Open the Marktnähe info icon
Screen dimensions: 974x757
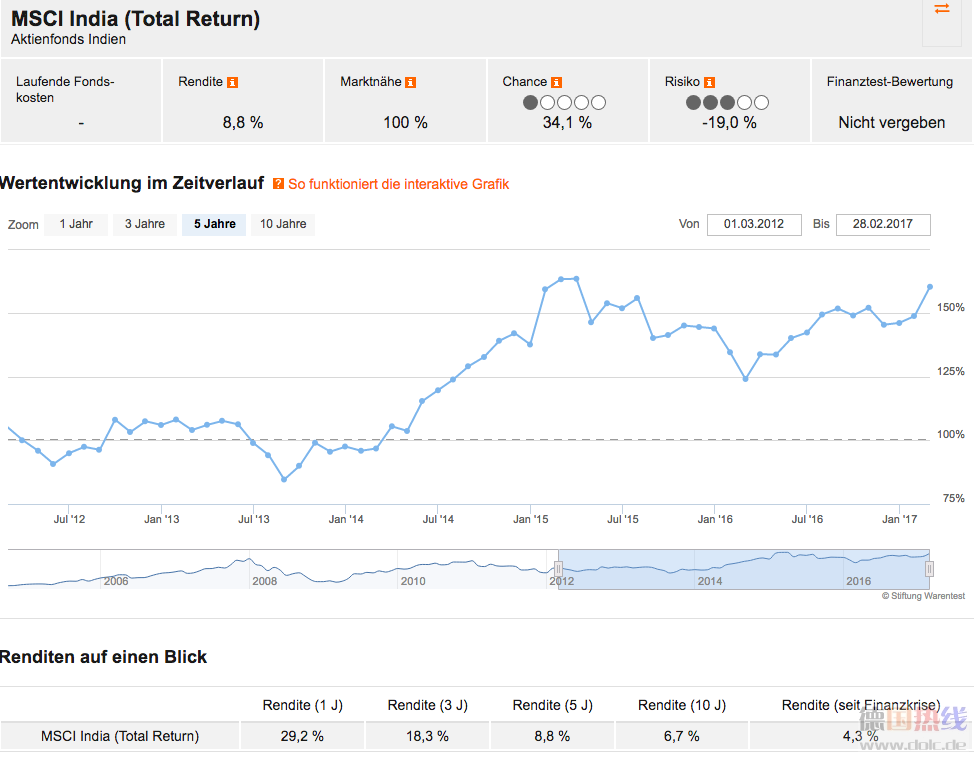(411, 83)
